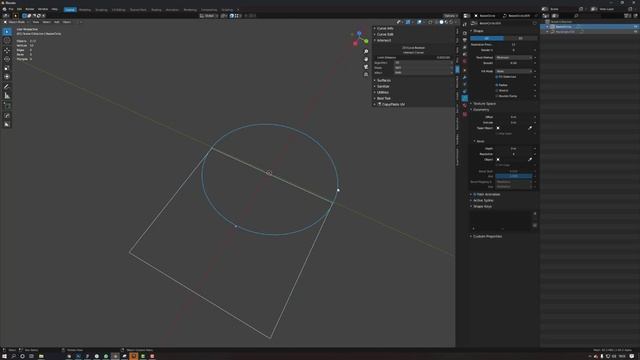This screenshot has height=360, width=640.
Task: Select 2D shape option
Action: pos(487,38)
